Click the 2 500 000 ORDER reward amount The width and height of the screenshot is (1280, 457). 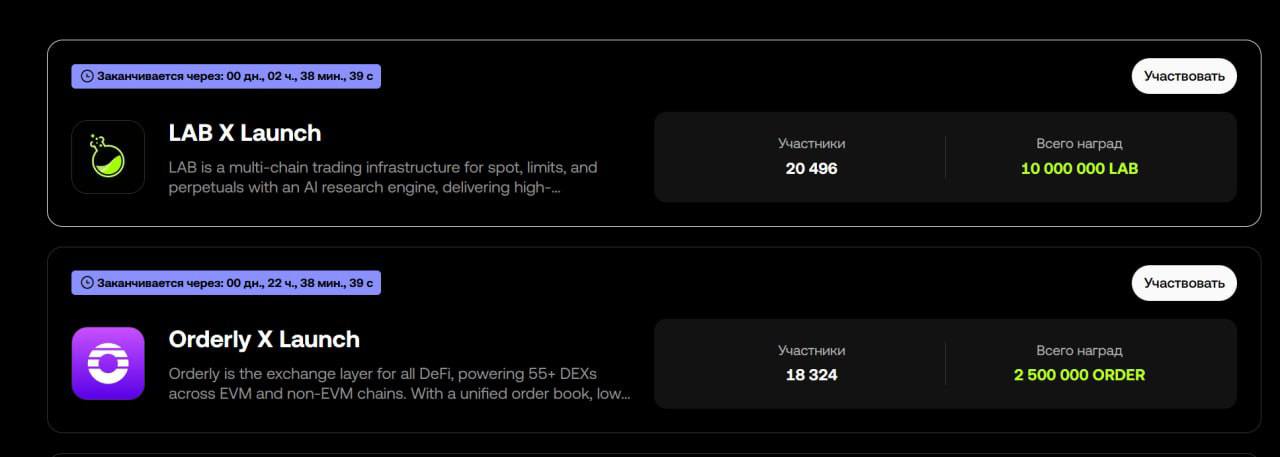[x=1079, y=375]
